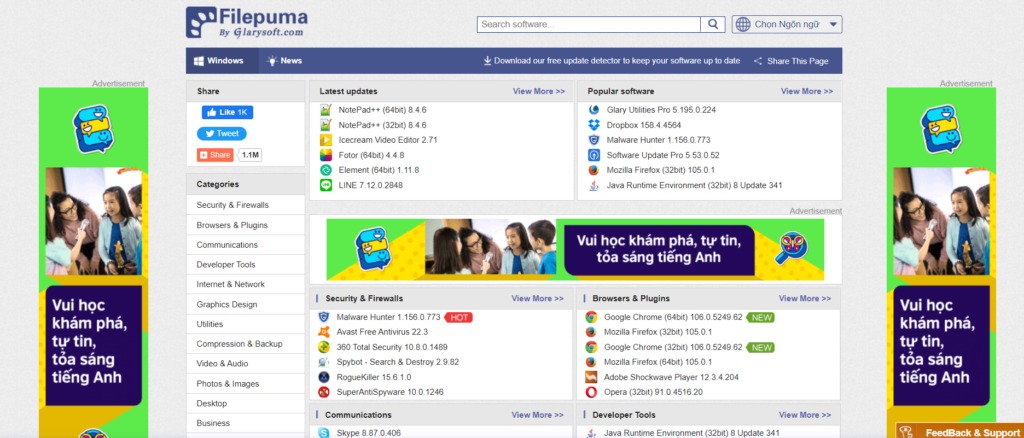Image resolution: width=1024 pixels, height=438 pixels.
Task: Click the center banner advertisement
Action: coord(575,249)
